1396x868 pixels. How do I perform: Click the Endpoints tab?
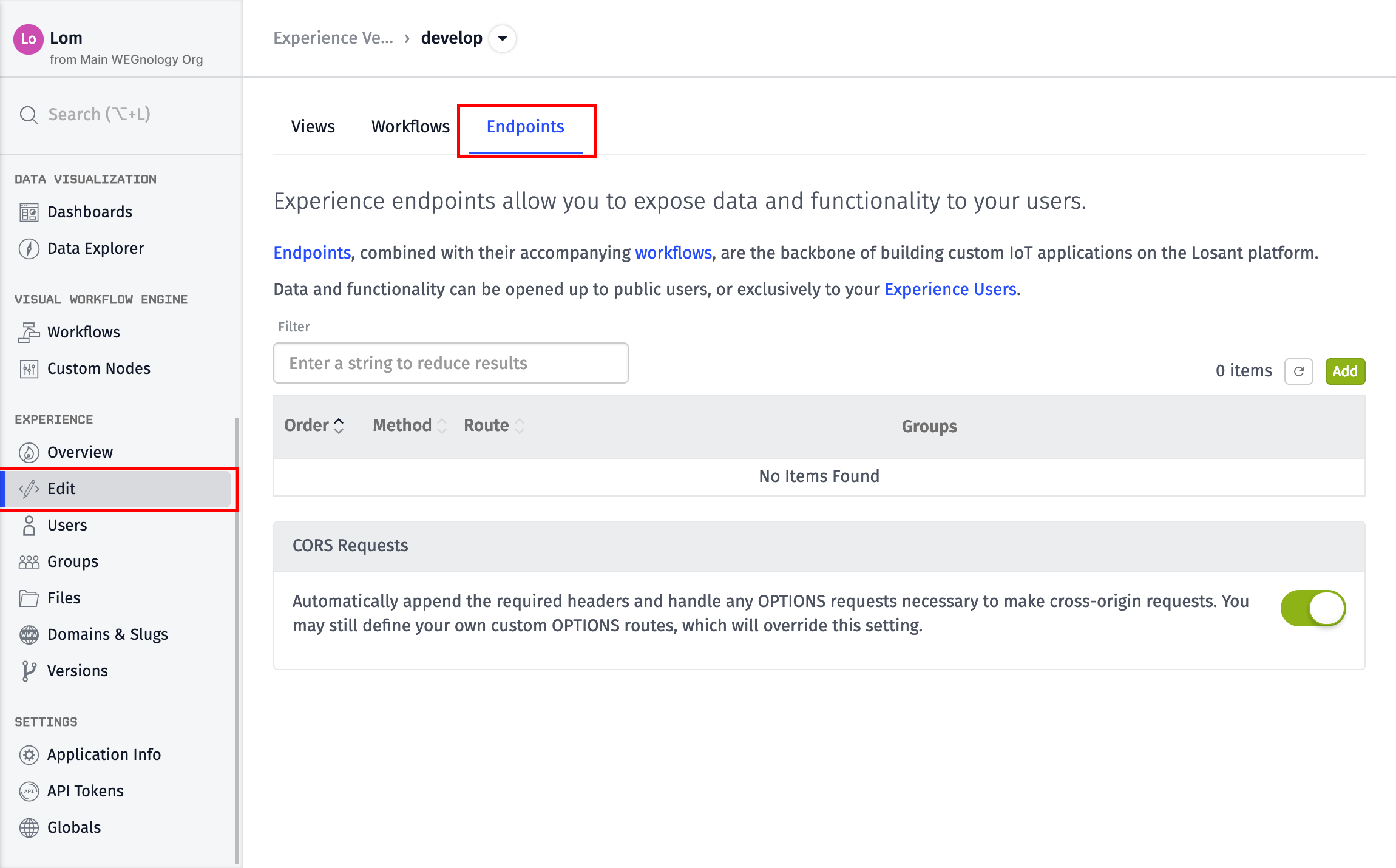[525, 127]
